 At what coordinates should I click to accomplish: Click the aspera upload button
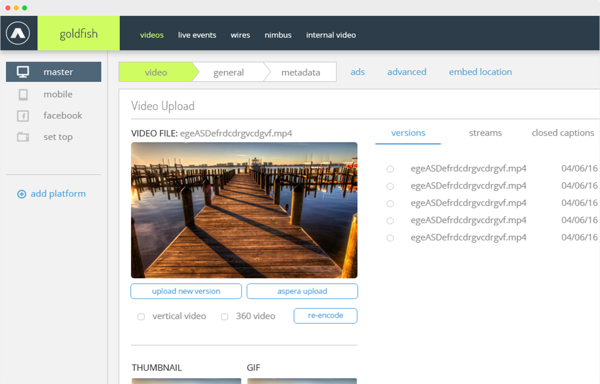click(302, 291)
